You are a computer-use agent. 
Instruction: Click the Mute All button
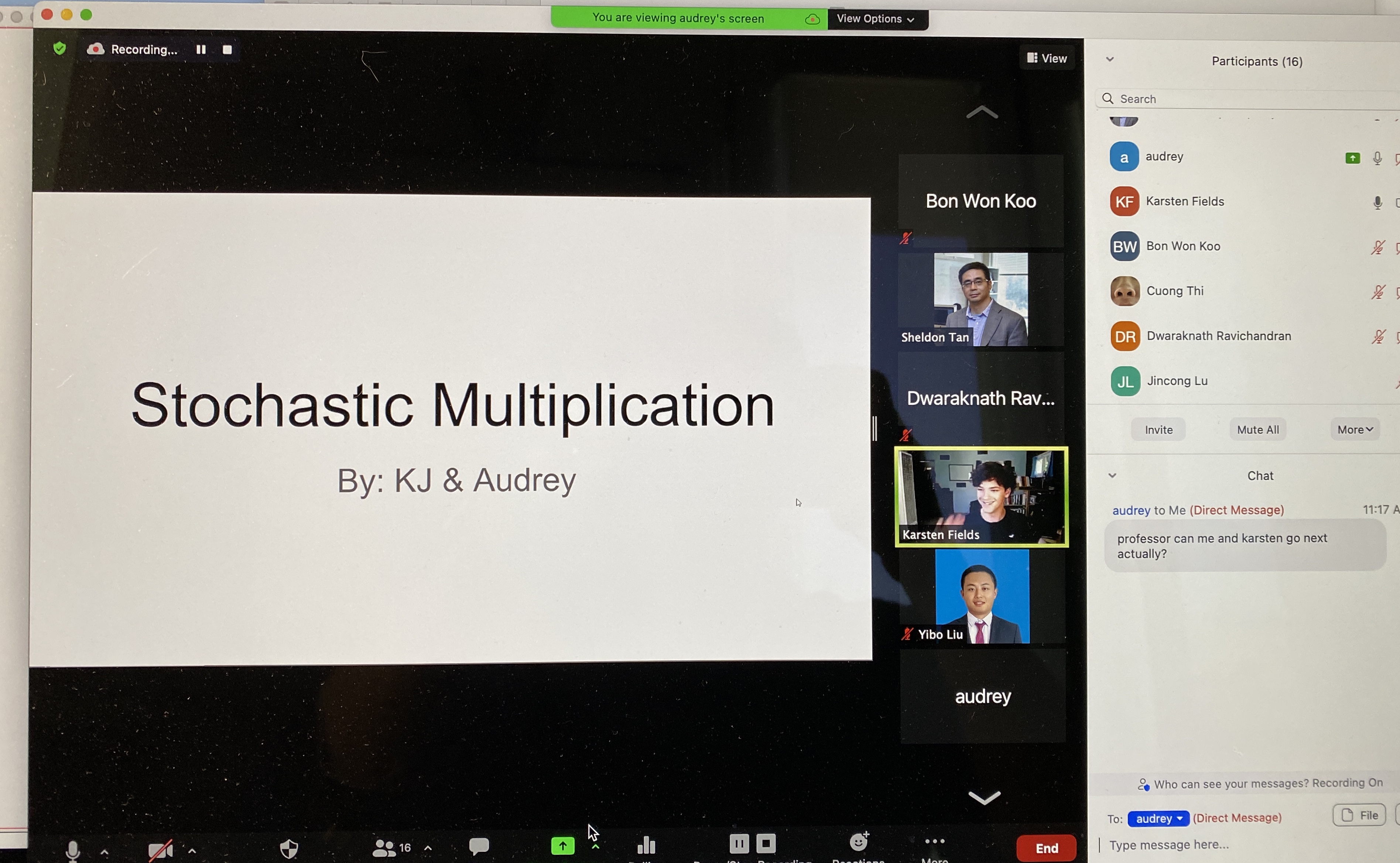point(1257,429)
